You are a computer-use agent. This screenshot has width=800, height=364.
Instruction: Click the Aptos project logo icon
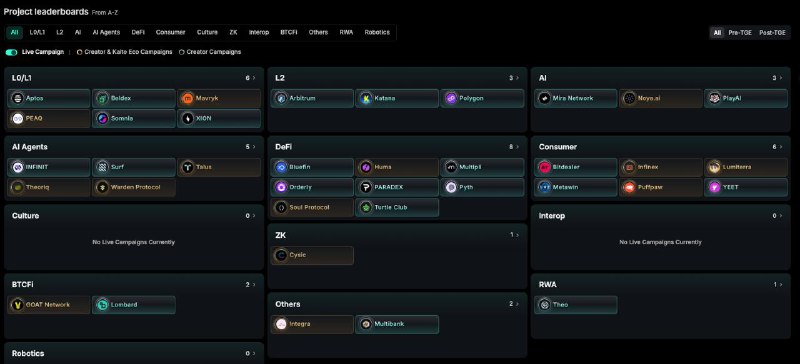tap(17, 98)
